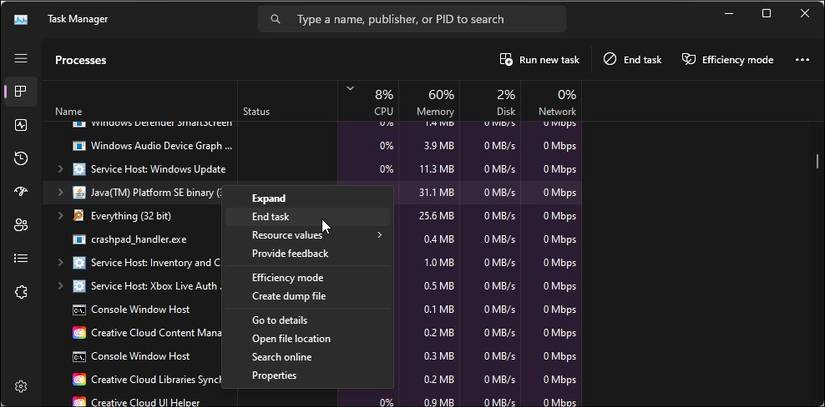Select Create dump file in context menu

288,296
